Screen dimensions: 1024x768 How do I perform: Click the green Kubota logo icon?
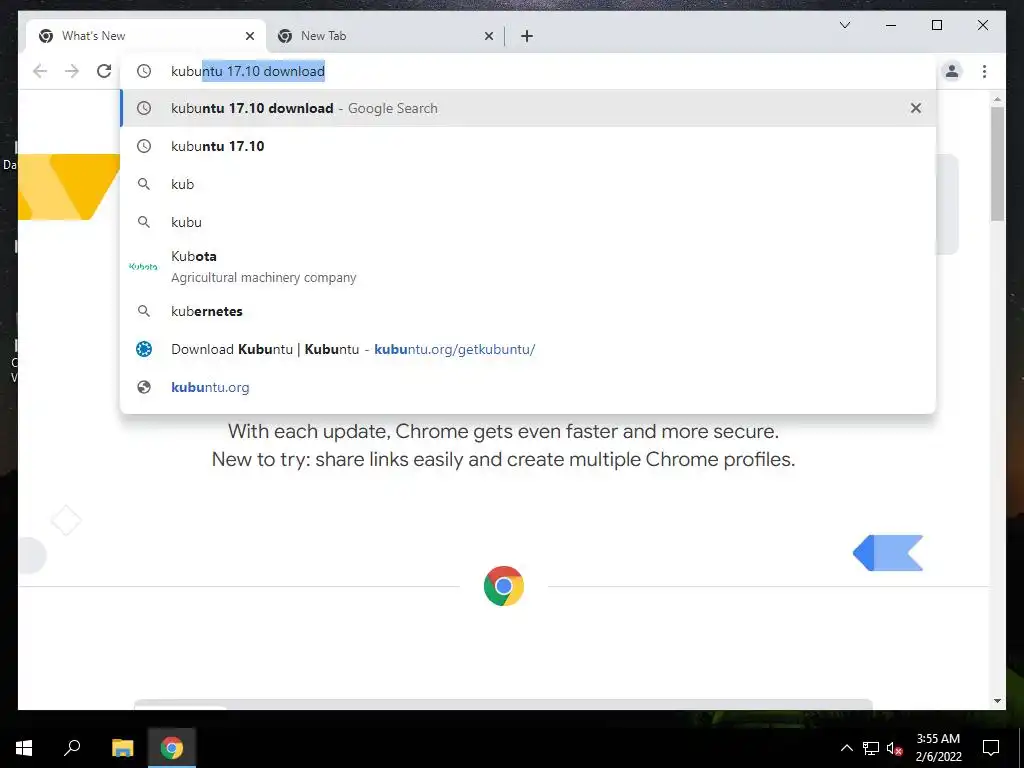[143, 266]
